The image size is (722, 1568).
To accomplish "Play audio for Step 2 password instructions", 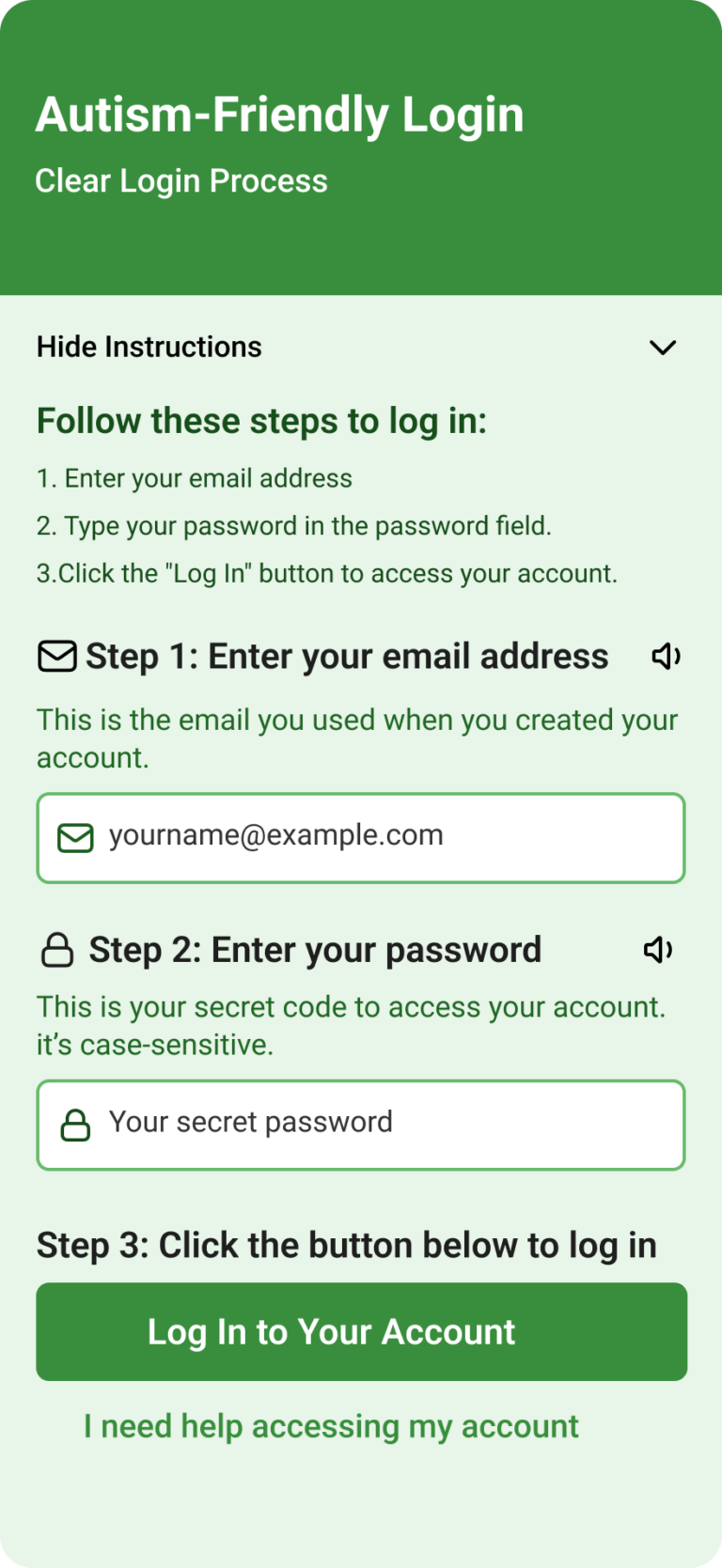I will 658,950.
